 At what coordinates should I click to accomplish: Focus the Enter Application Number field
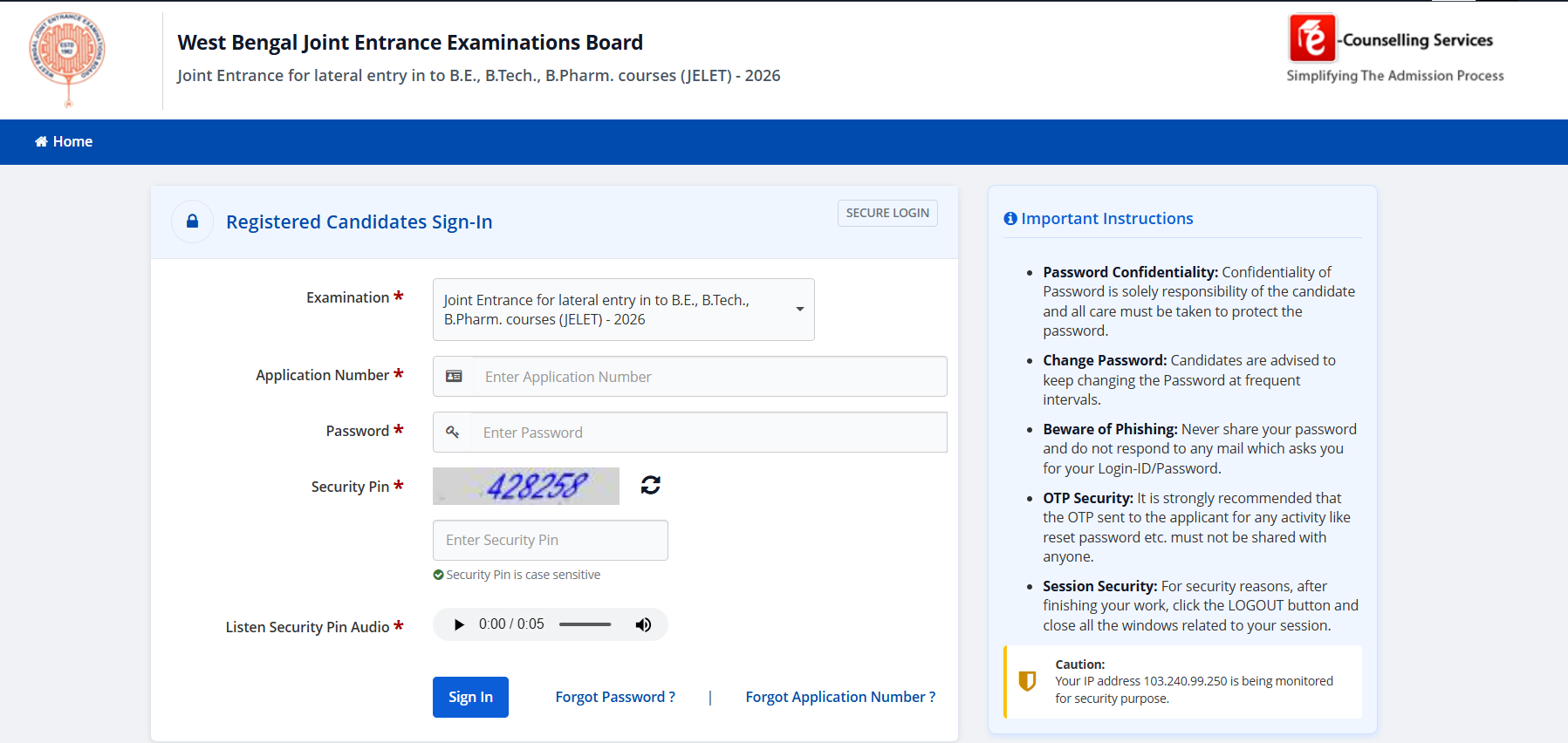[x=709, y=377]
